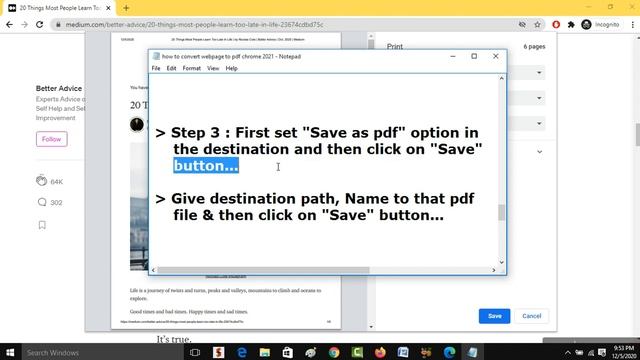This screenshot has width=640, height=360.
Task: Click Notepad's horizontal scrollbar thumb
Action: (x=263, y=270)
